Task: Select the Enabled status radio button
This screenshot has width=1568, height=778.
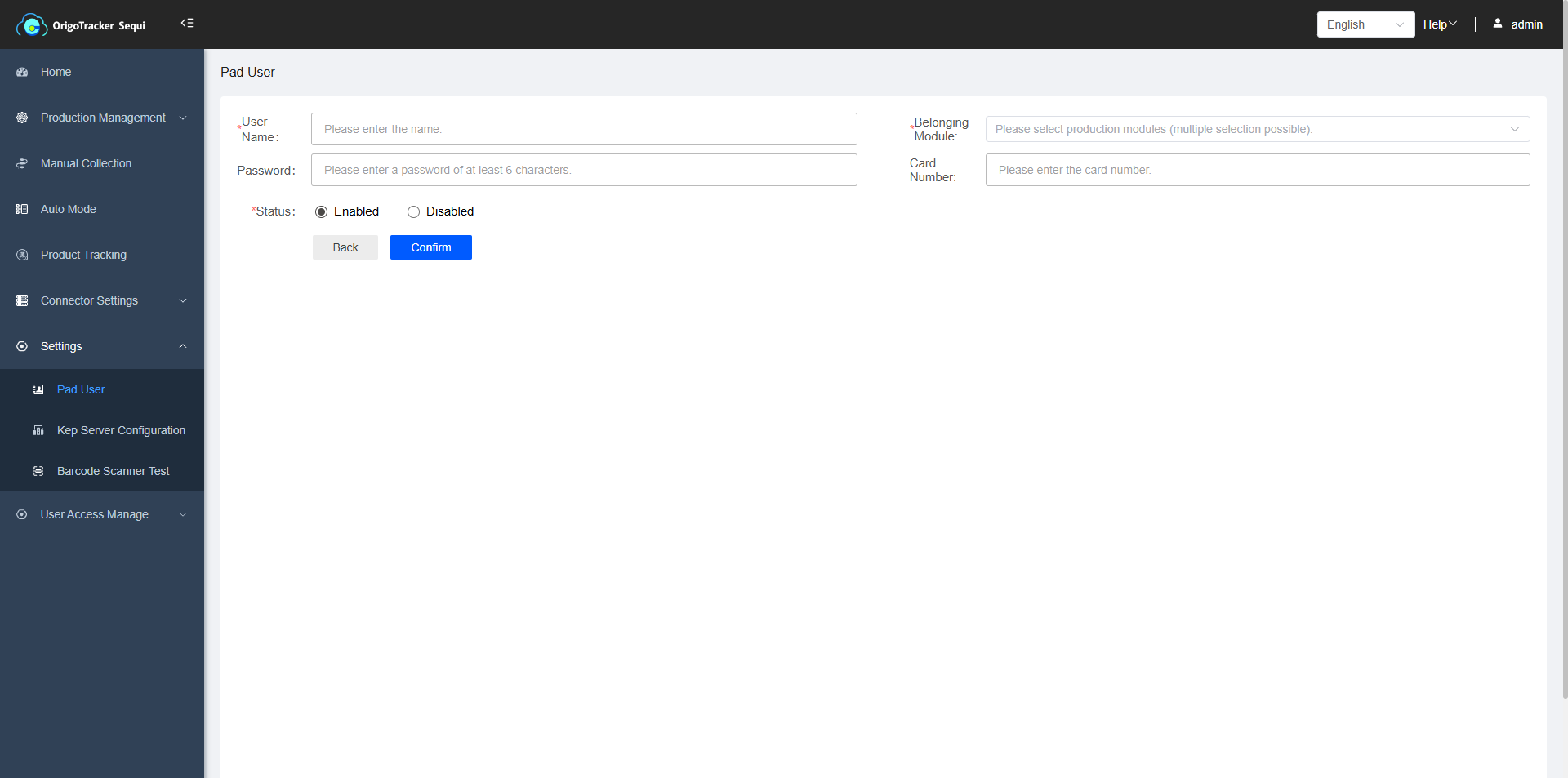Action: (x=322, y=212)
